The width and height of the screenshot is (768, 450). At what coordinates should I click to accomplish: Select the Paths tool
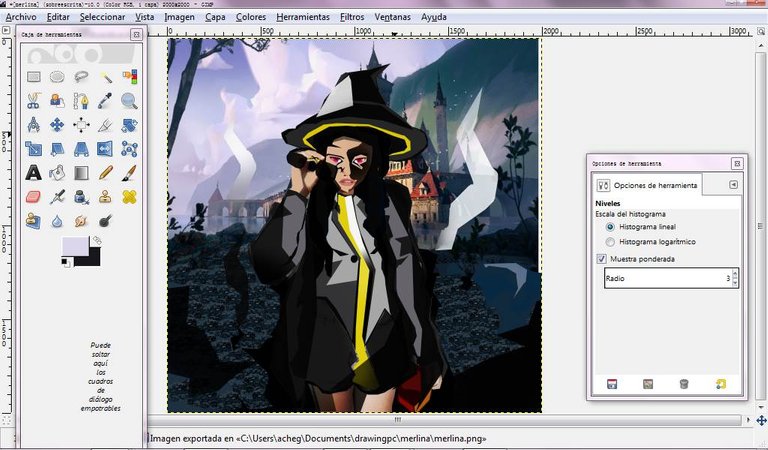point(81,101)
